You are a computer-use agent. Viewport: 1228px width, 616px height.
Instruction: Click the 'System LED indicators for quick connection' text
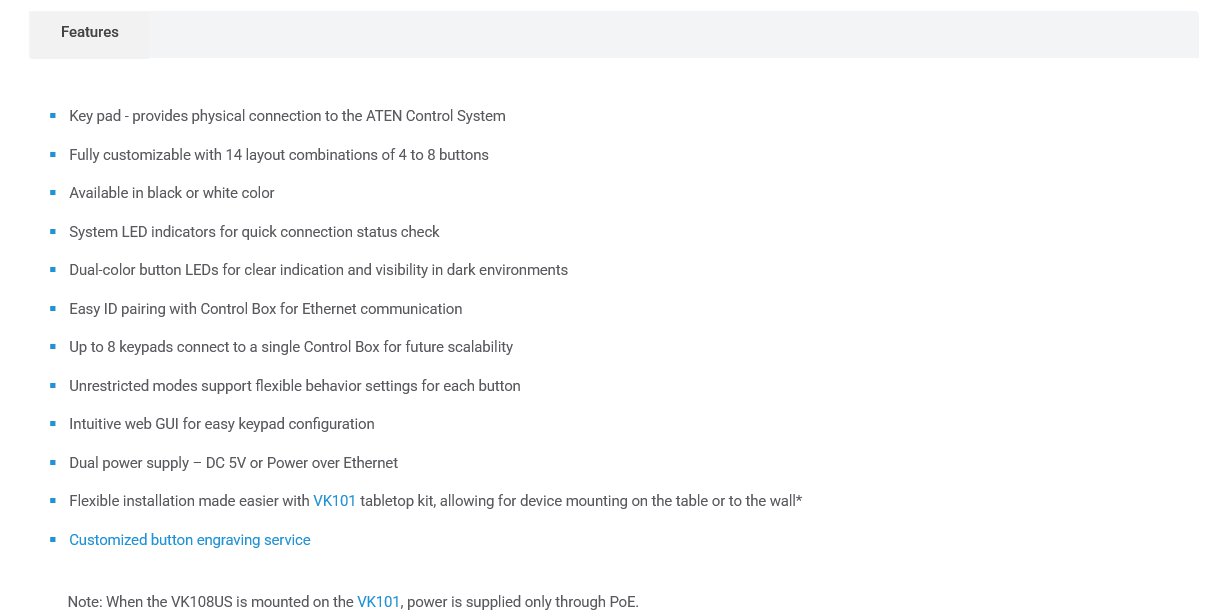pyautogui.click(x=254, y=232)
